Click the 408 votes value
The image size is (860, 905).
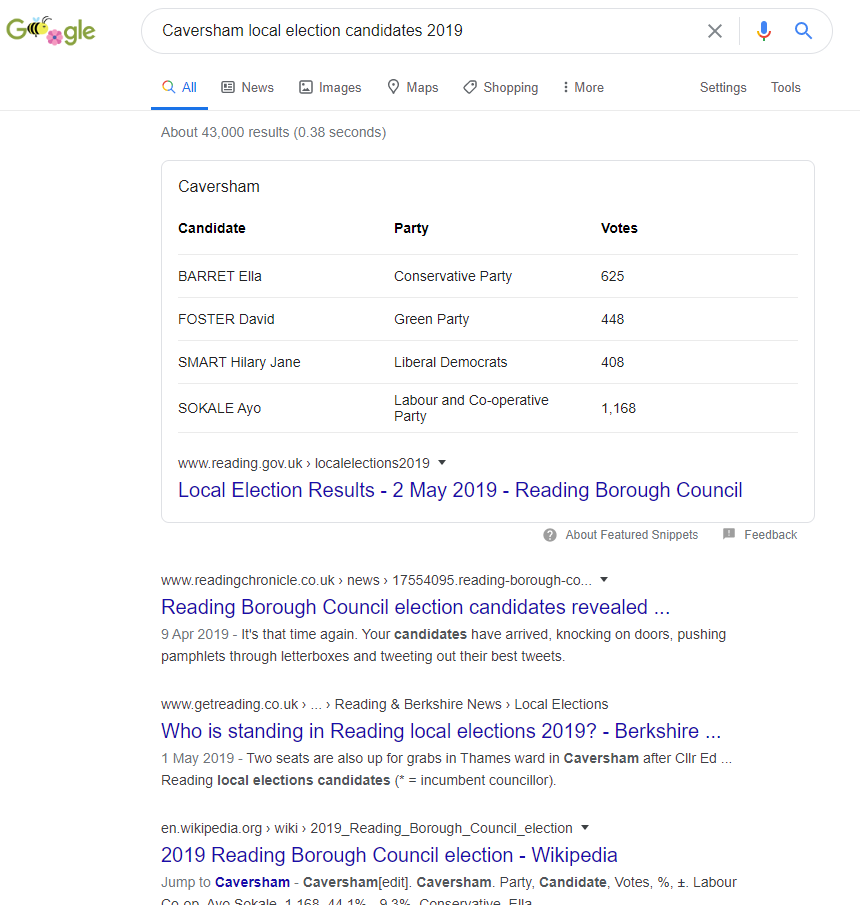(612, 362)
